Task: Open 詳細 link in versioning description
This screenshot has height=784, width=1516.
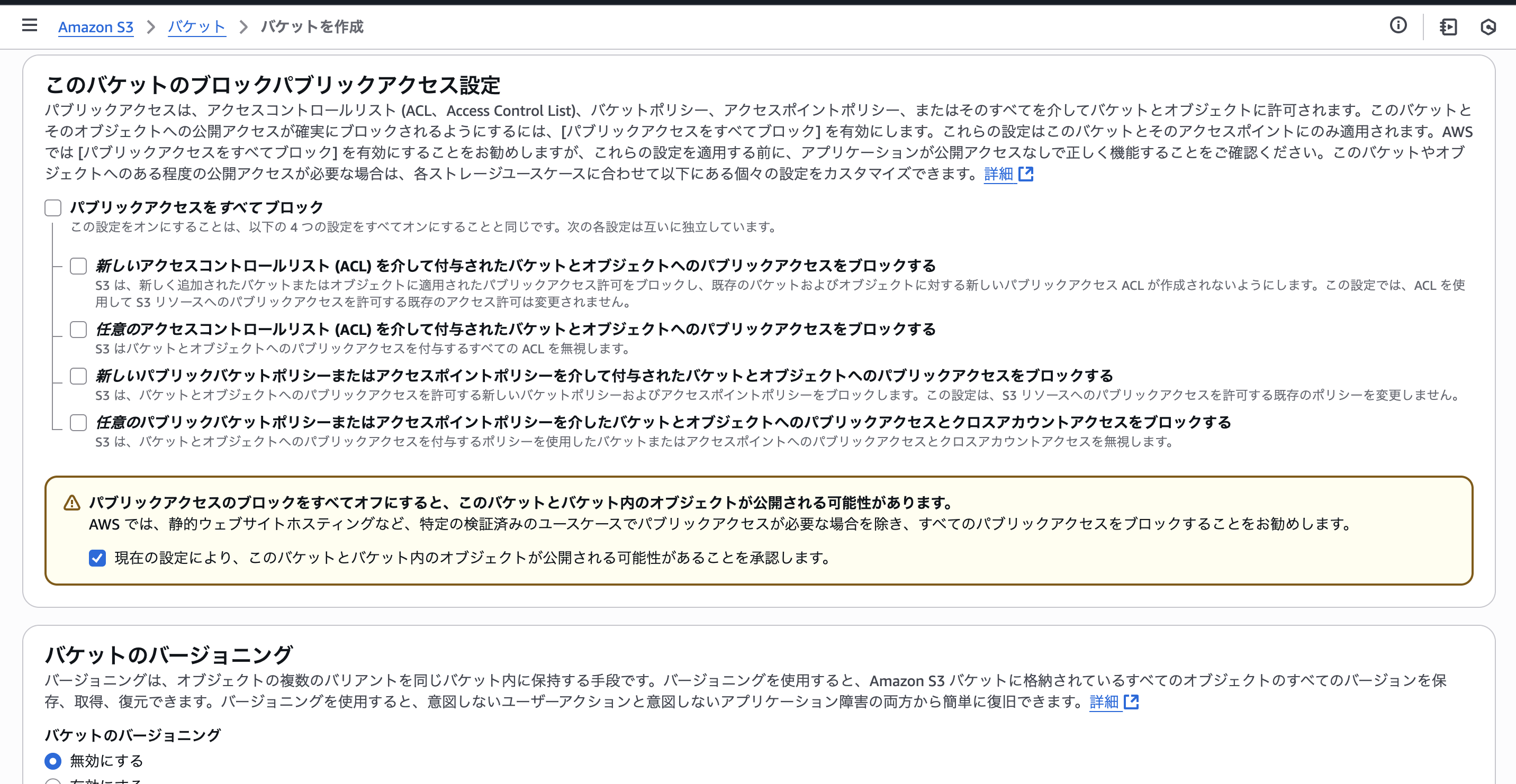Action: (1104, 701)
